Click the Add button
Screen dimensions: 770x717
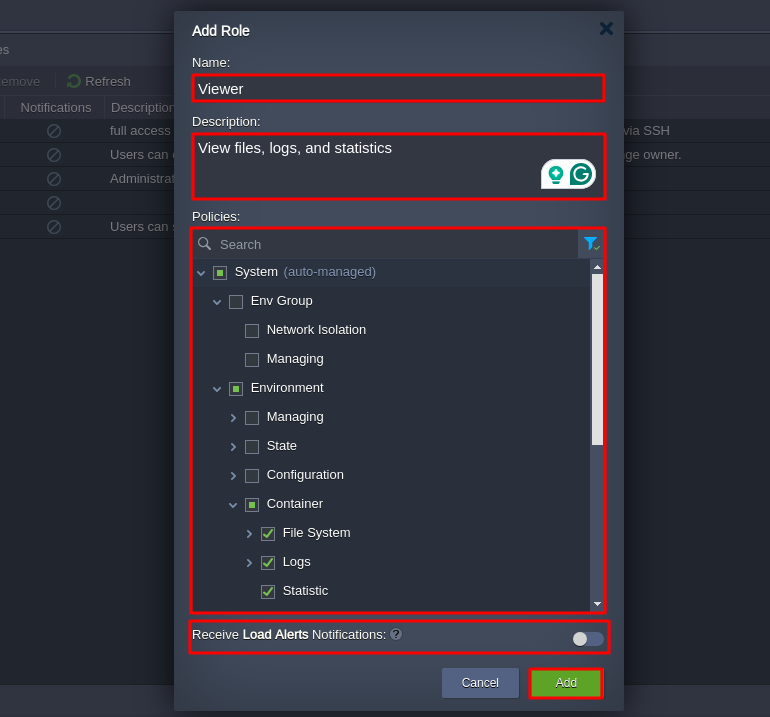pos(566,683)
